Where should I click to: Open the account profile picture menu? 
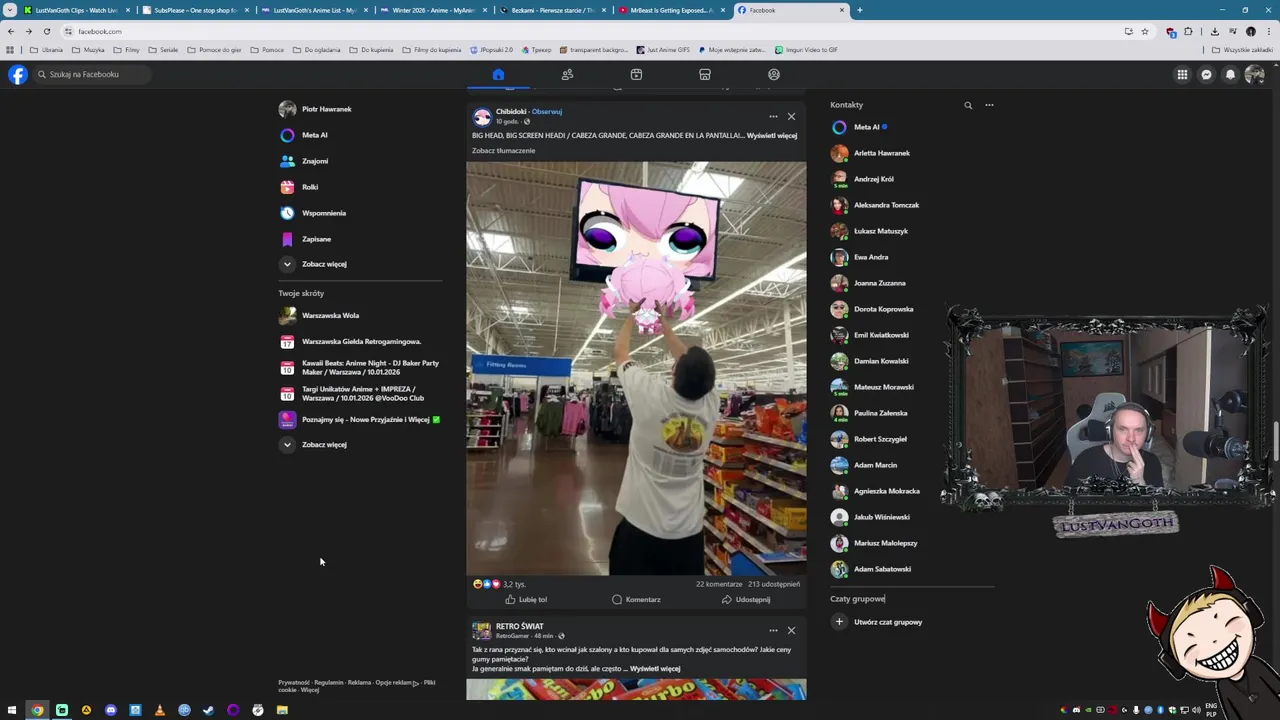click(1254, 74)
